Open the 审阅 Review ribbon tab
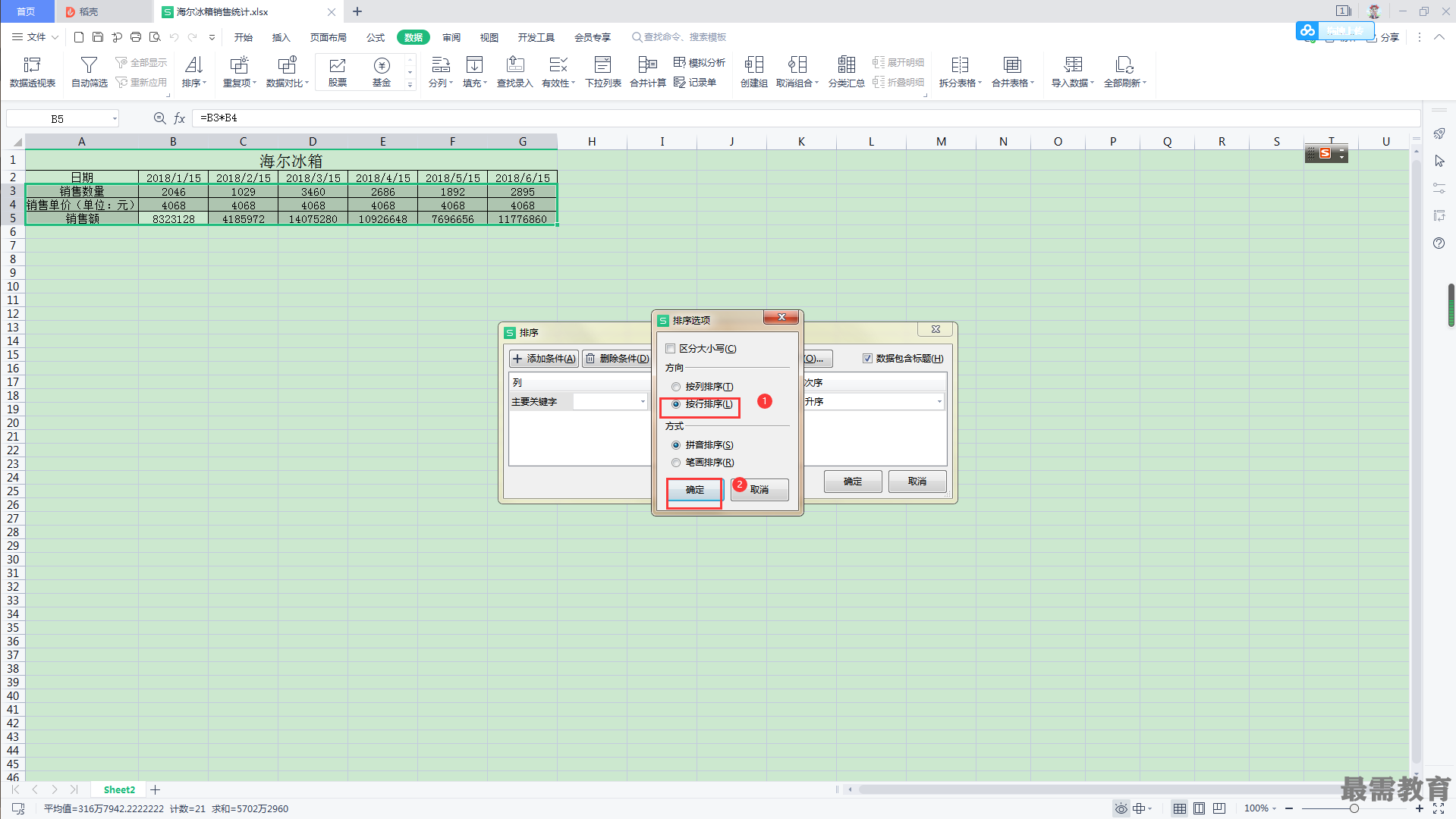The image size is (1456, 819). [451, 37]
